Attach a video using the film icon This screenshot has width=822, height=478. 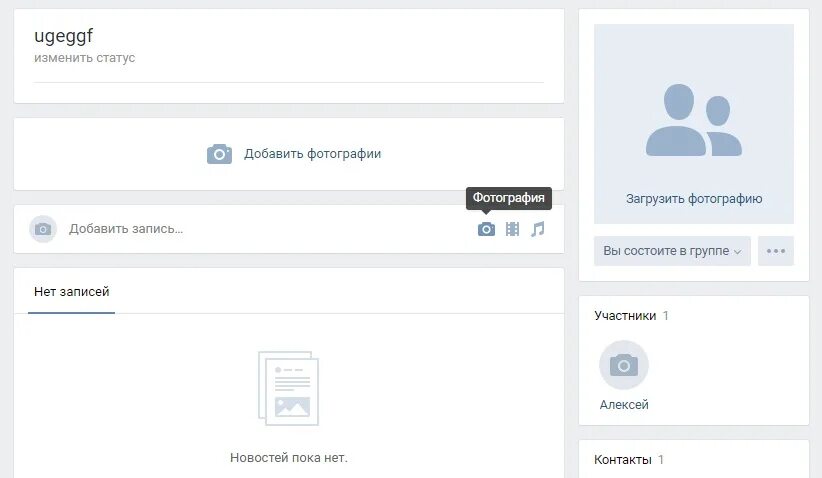coord(512,229)
